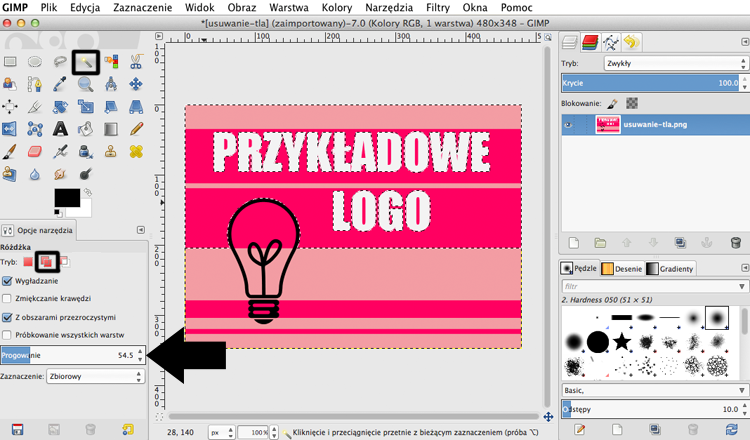Open the Plik menu
The height and width of the screenshot is (440, 750).
49,8
